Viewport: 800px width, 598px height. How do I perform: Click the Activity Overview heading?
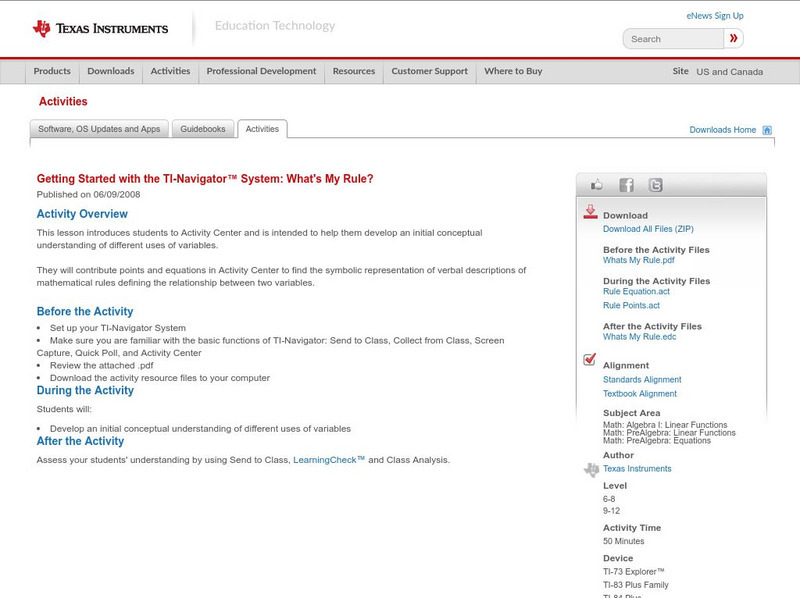tap(82, 214)
